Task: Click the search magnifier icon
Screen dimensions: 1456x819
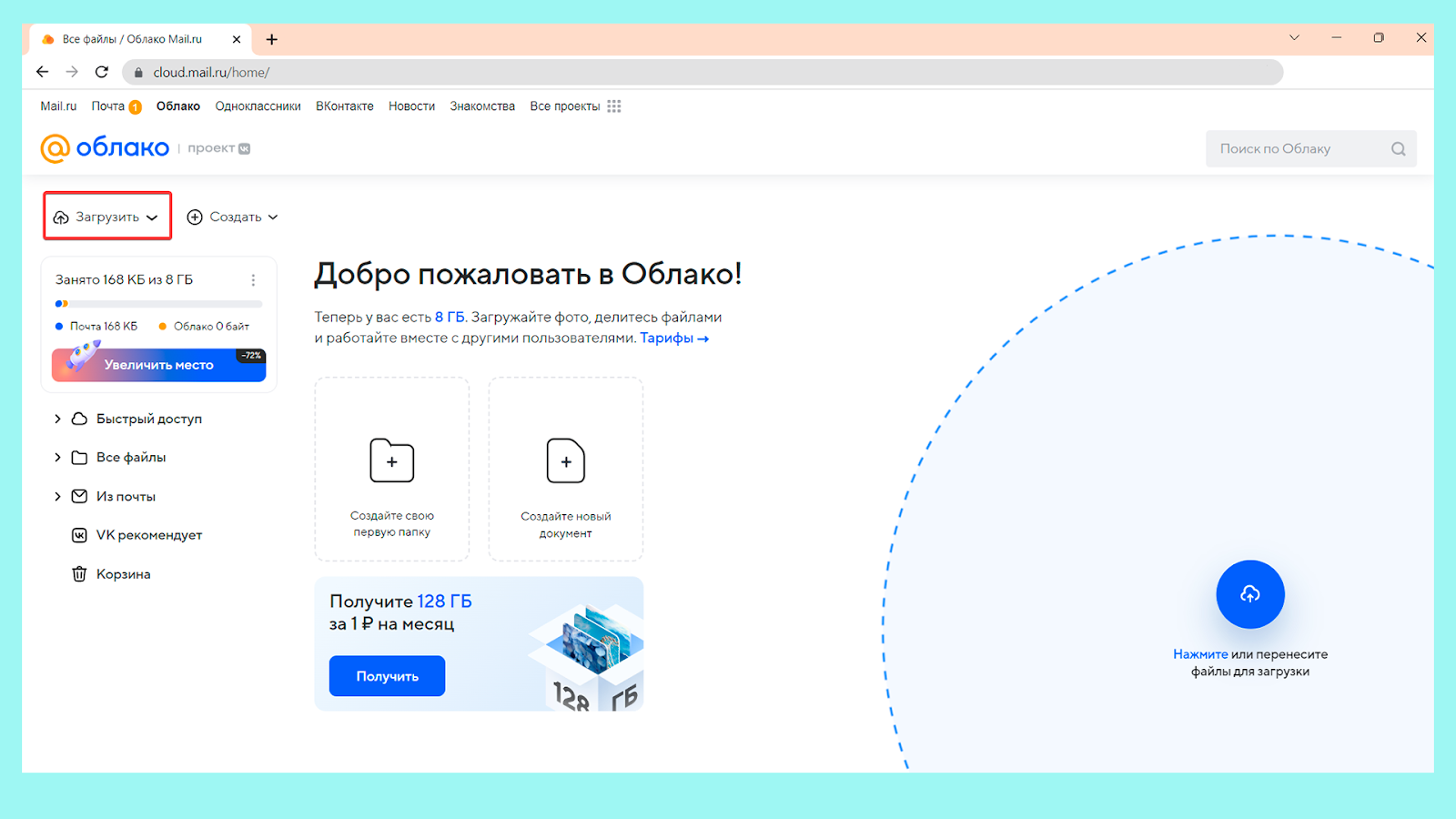Action: pos(1399,149)
